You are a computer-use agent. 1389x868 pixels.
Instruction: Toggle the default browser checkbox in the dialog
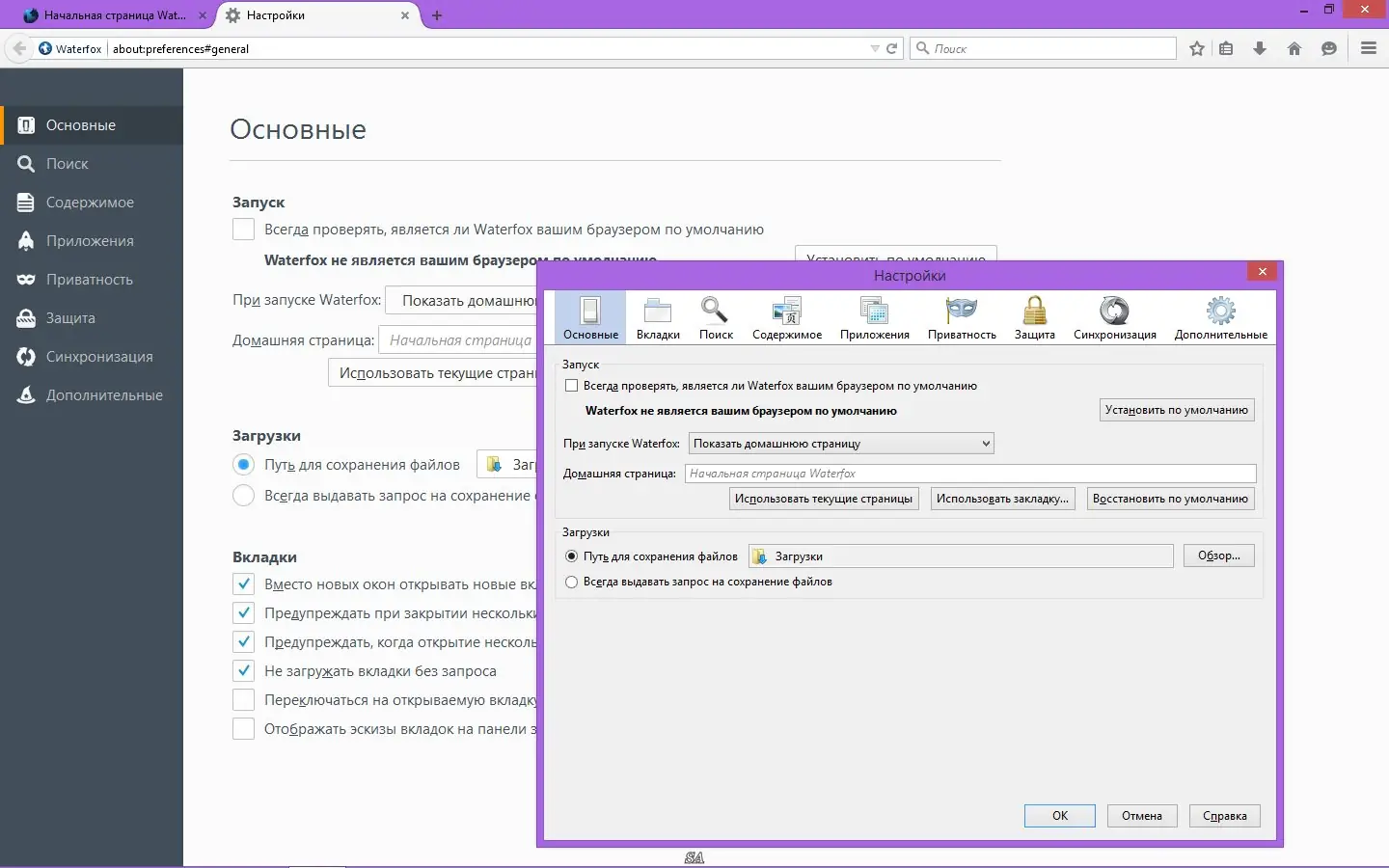pos(572,386)
